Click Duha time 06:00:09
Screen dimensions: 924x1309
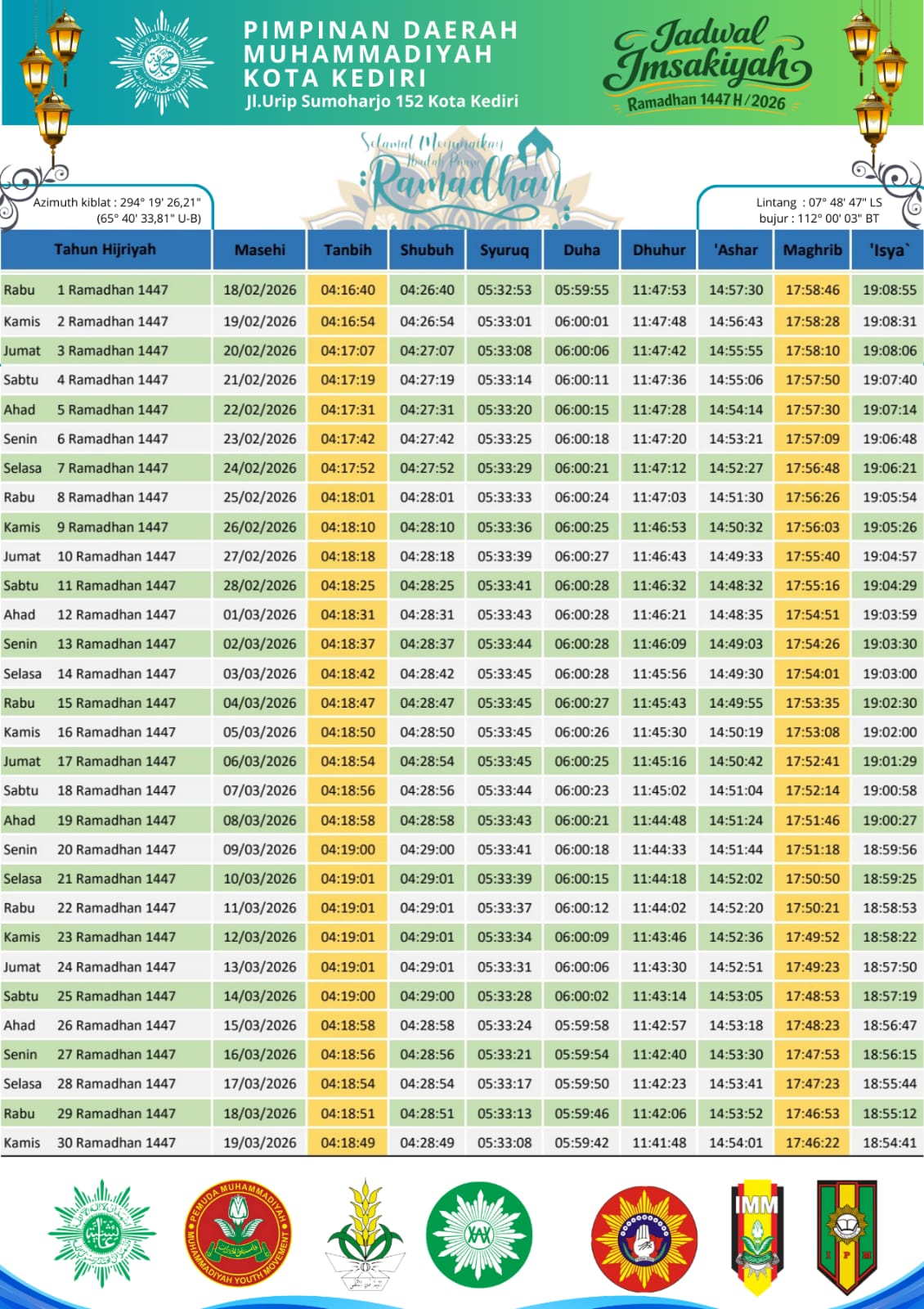click(581, 937)
